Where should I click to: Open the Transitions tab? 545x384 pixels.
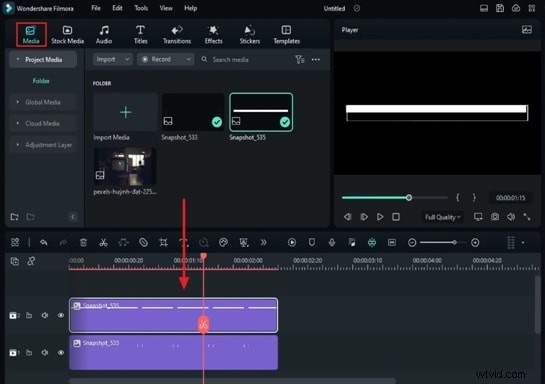[x=177, y=35]
